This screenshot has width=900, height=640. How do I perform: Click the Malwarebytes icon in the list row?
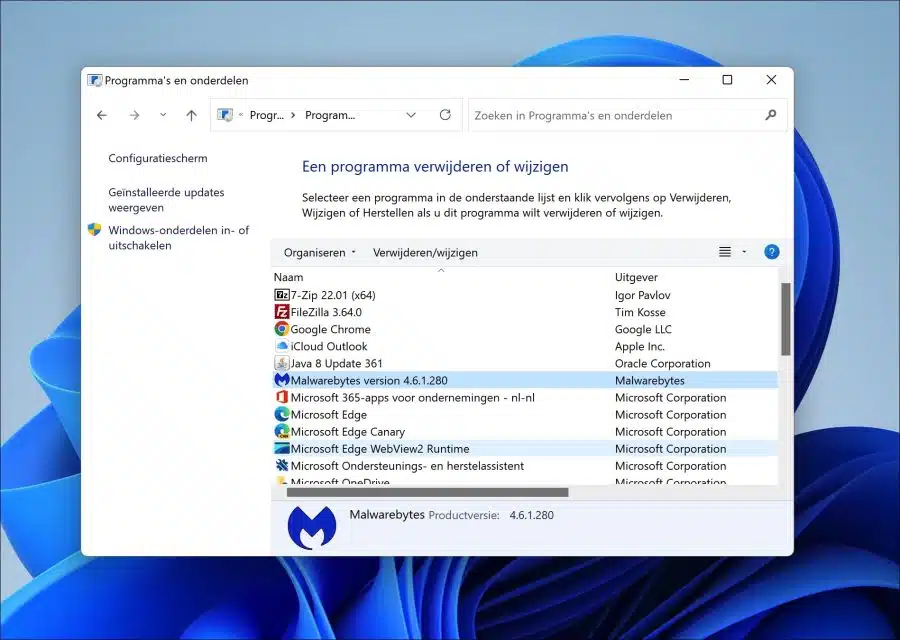(282, 380)
